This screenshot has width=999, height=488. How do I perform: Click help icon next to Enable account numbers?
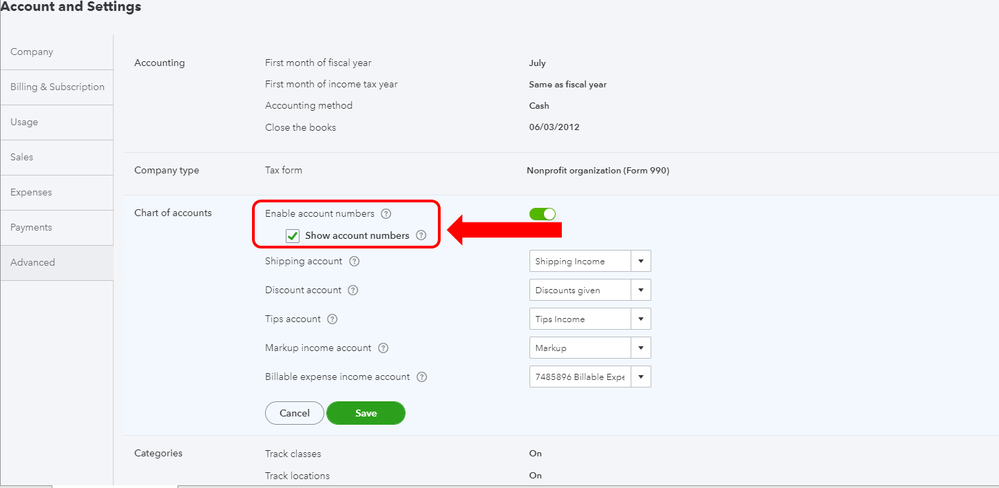pyautogui.click(x=386, y=214)
